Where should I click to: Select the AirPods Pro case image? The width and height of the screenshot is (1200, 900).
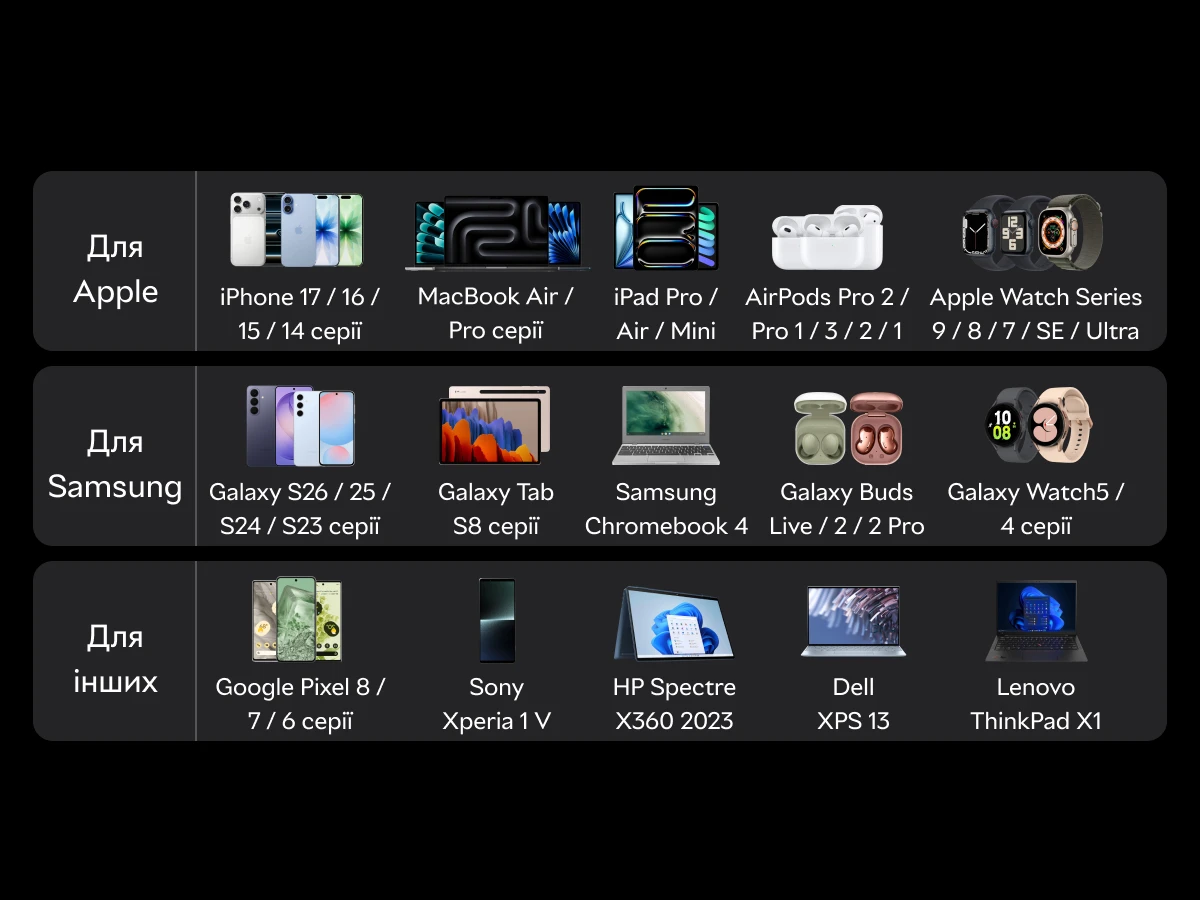click(827, 237)
